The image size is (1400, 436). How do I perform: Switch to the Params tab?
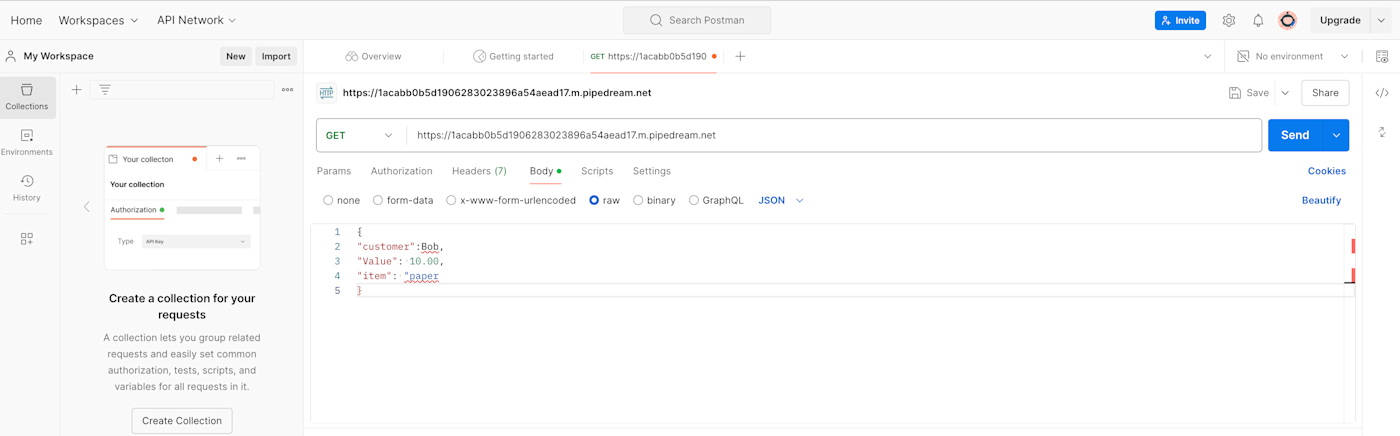pyautogui.click(x=334, y=171)
